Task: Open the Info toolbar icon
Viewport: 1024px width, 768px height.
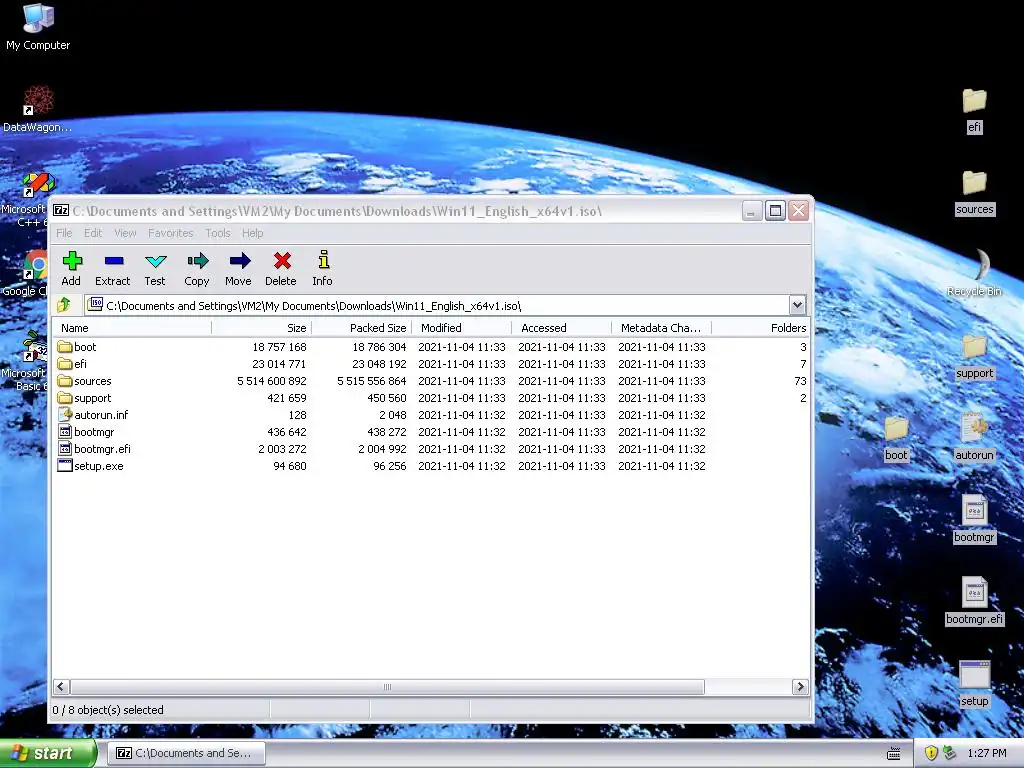Action: tap(323, 260)
